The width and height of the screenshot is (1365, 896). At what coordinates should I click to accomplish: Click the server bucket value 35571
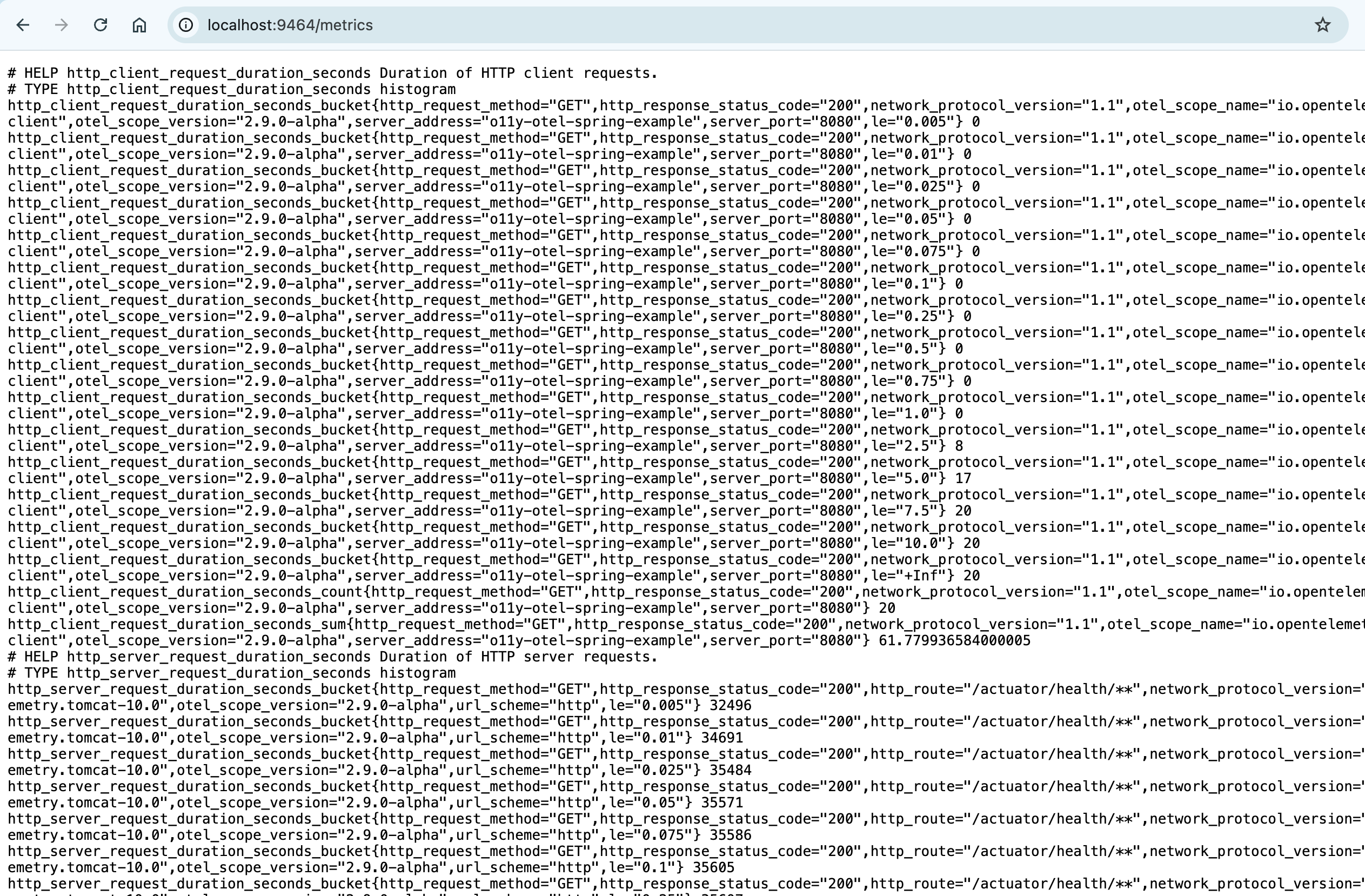(722, 803)
